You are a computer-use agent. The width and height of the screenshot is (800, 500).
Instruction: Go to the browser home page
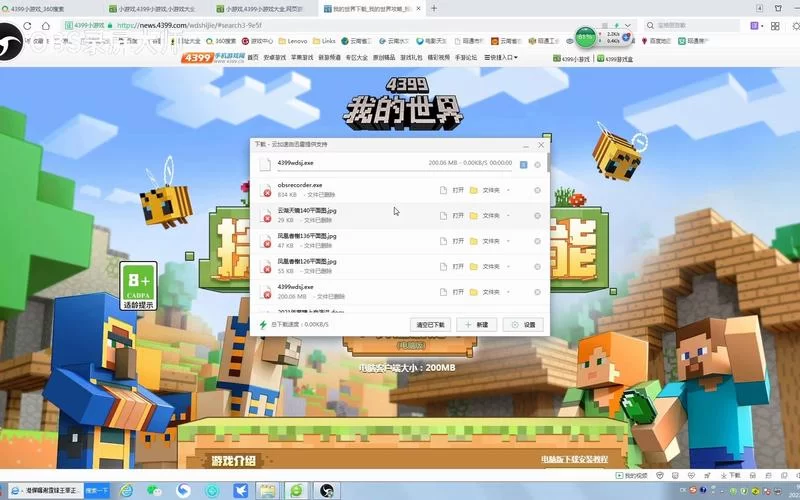[45, 26]
